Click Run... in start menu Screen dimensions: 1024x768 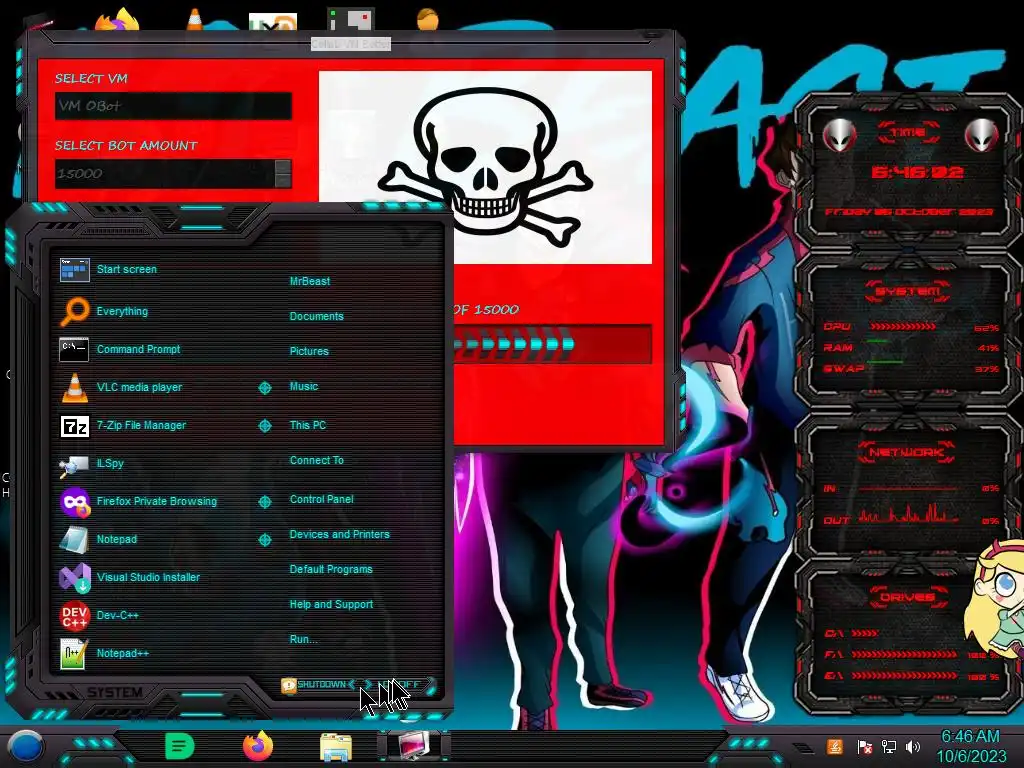(303, 639)
